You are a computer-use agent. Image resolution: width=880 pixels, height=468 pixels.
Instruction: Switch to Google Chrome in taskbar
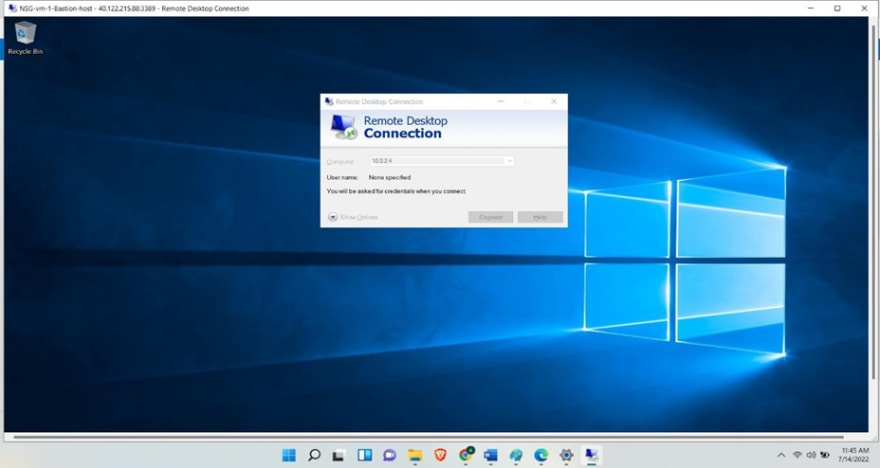[x=466, y=455]
